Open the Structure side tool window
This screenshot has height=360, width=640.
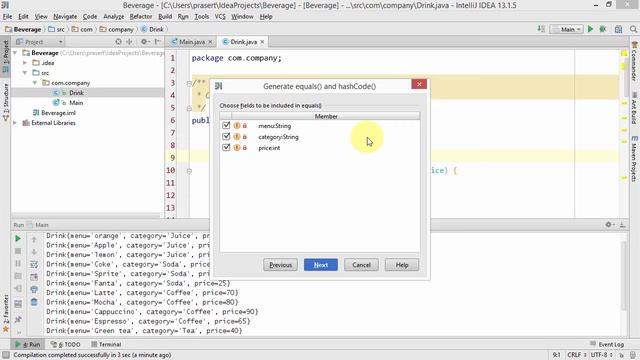pos(5,102)
